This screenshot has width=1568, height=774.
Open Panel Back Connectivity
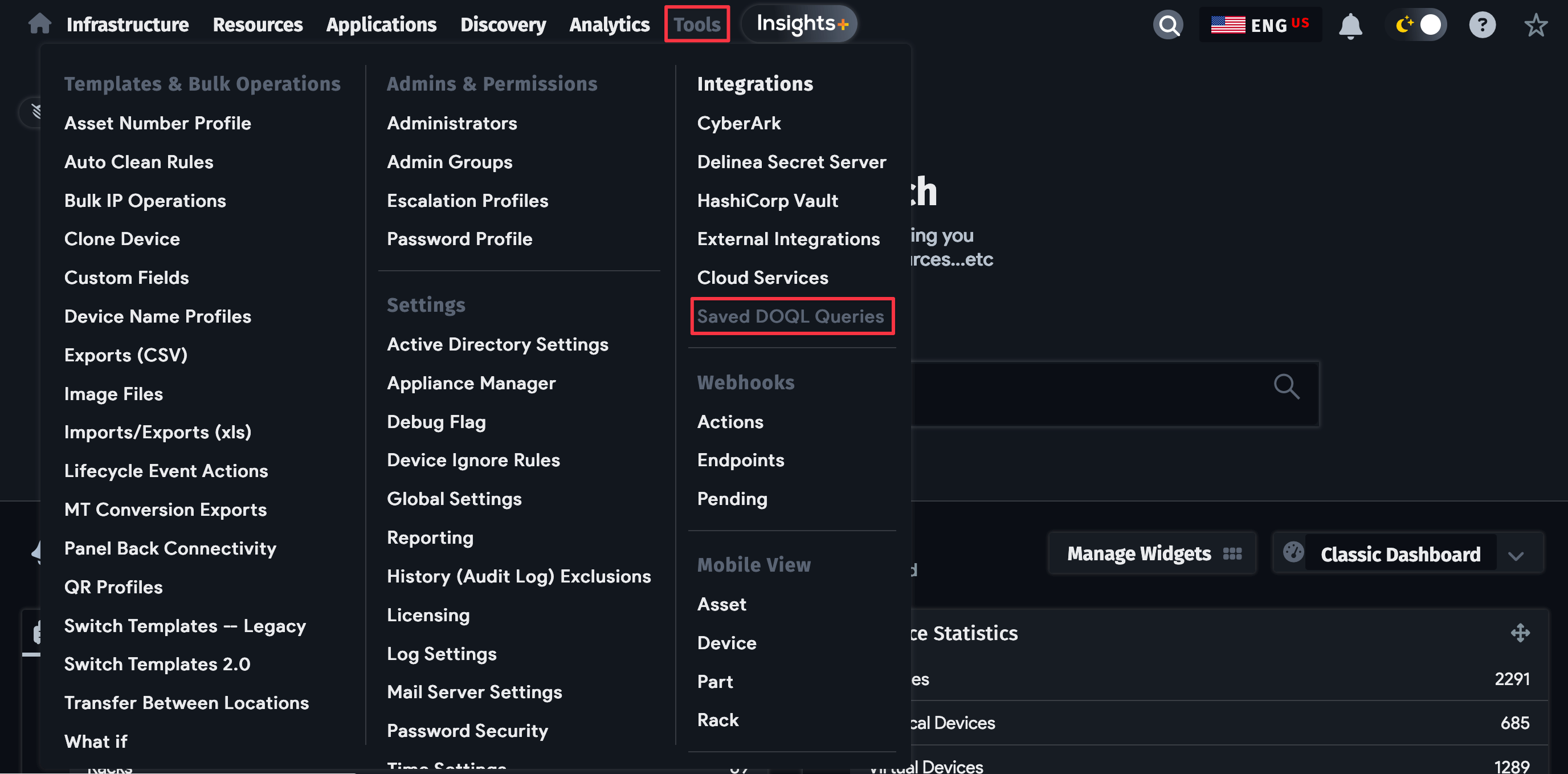click(170, 548)
